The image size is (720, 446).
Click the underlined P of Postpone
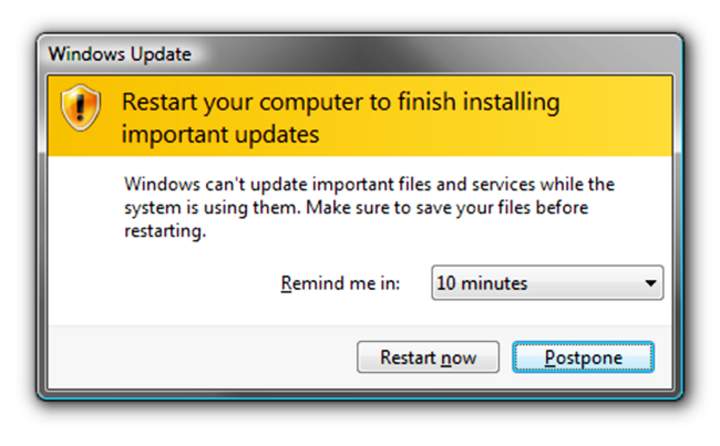[x=550, y=357]
